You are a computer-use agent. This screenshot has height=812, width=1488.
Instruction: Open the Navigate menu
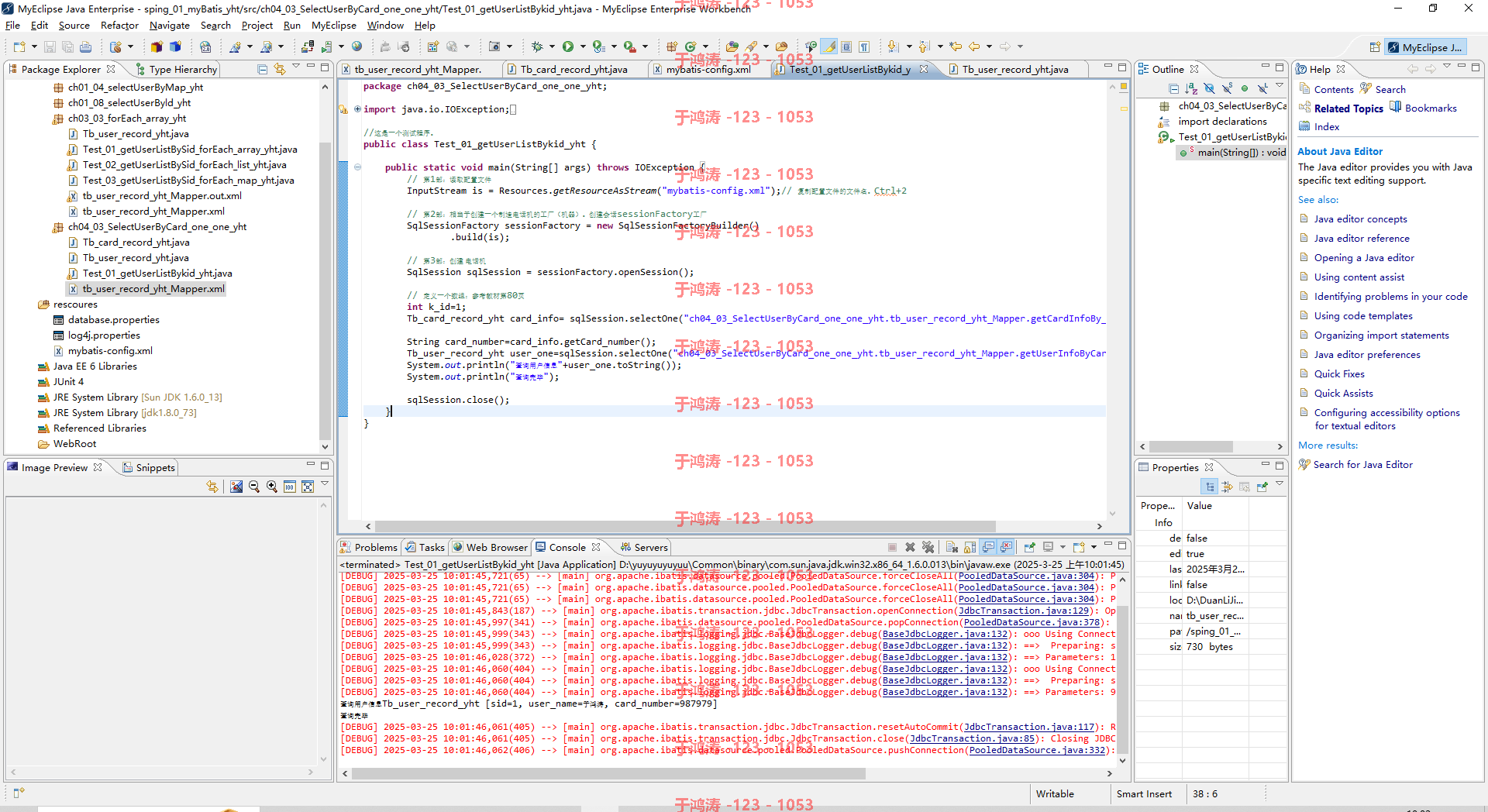click(169, 25)
